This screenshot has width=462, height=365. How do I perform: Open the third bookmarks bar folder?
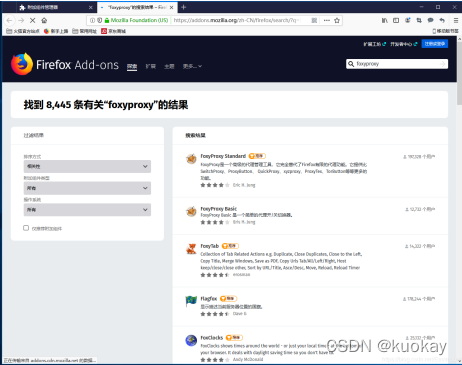[x=85, y=31]
